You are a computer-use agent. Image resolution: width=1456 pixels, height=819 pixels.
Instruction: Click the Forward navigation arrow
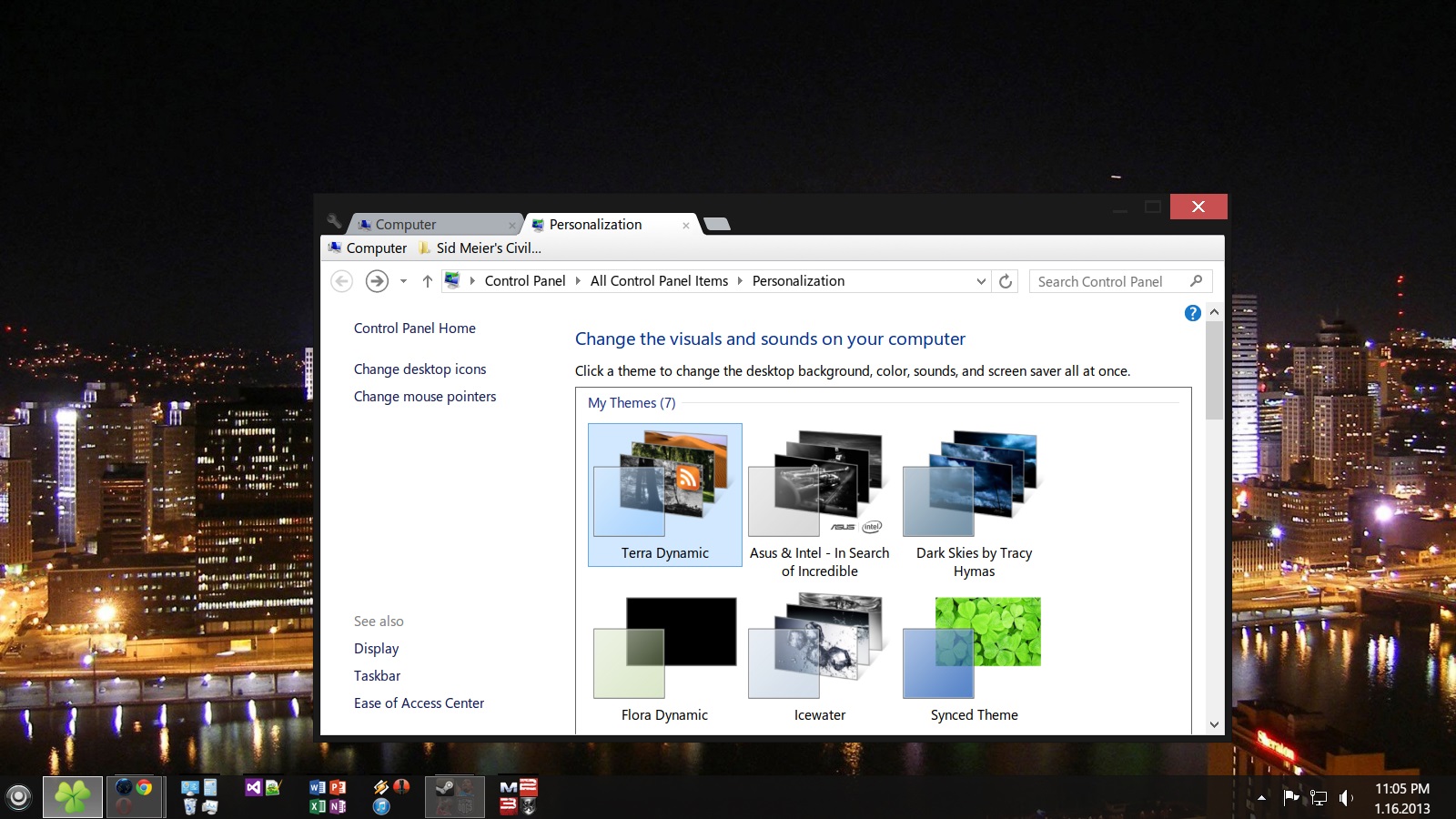pos(377,281)
